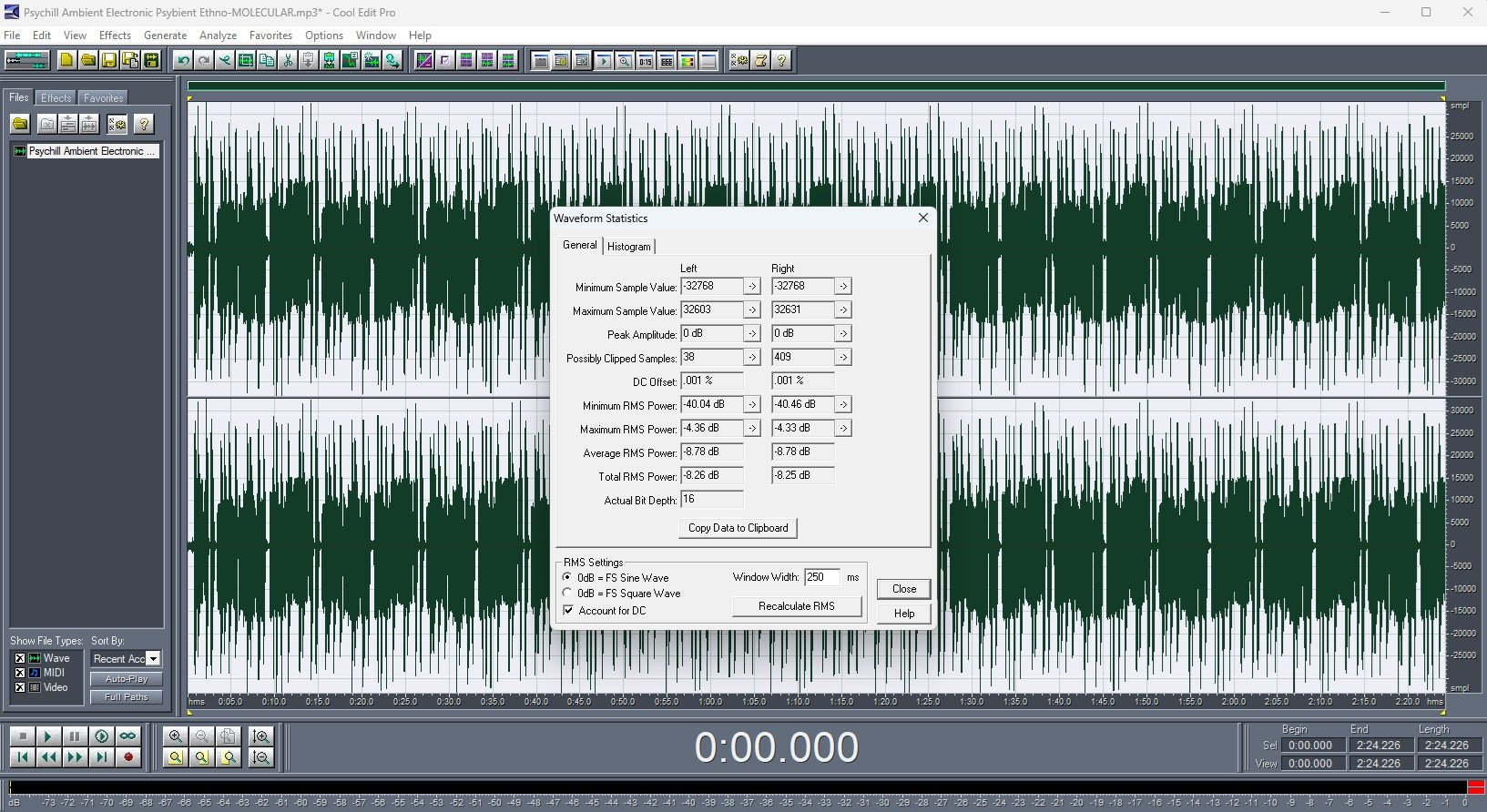
Task: Click the magnifier icon in main toolbar
Action: (x=625, y=61)
